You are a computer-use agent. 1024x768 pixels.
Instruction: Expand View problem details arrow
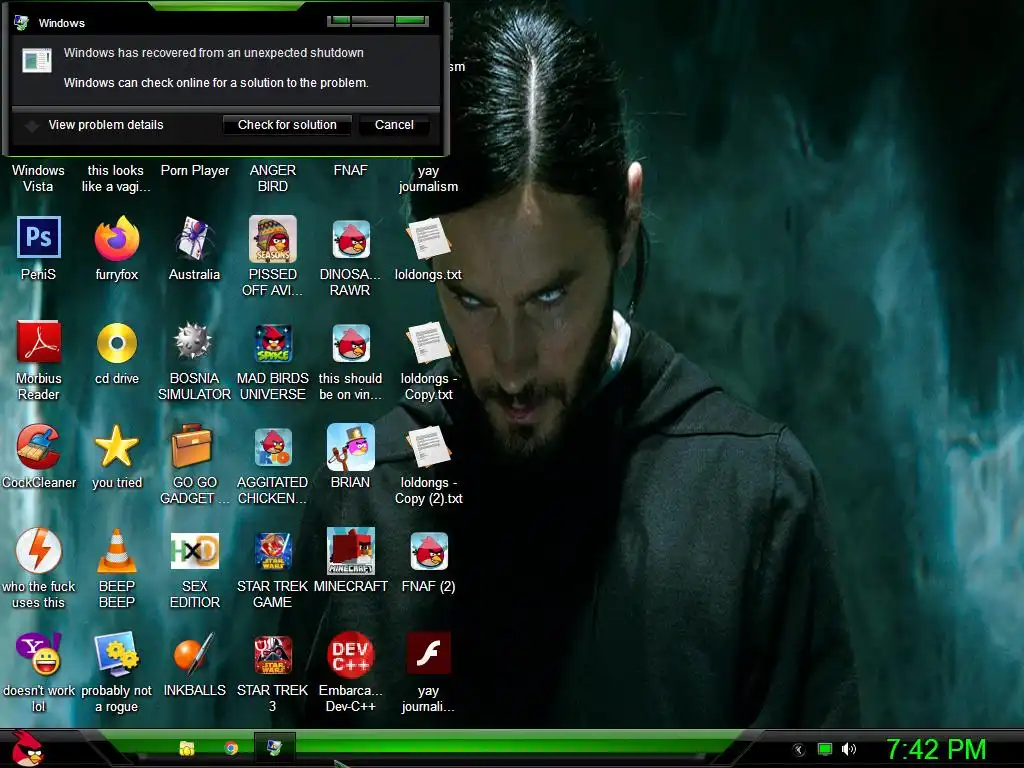tap(31, 125)
